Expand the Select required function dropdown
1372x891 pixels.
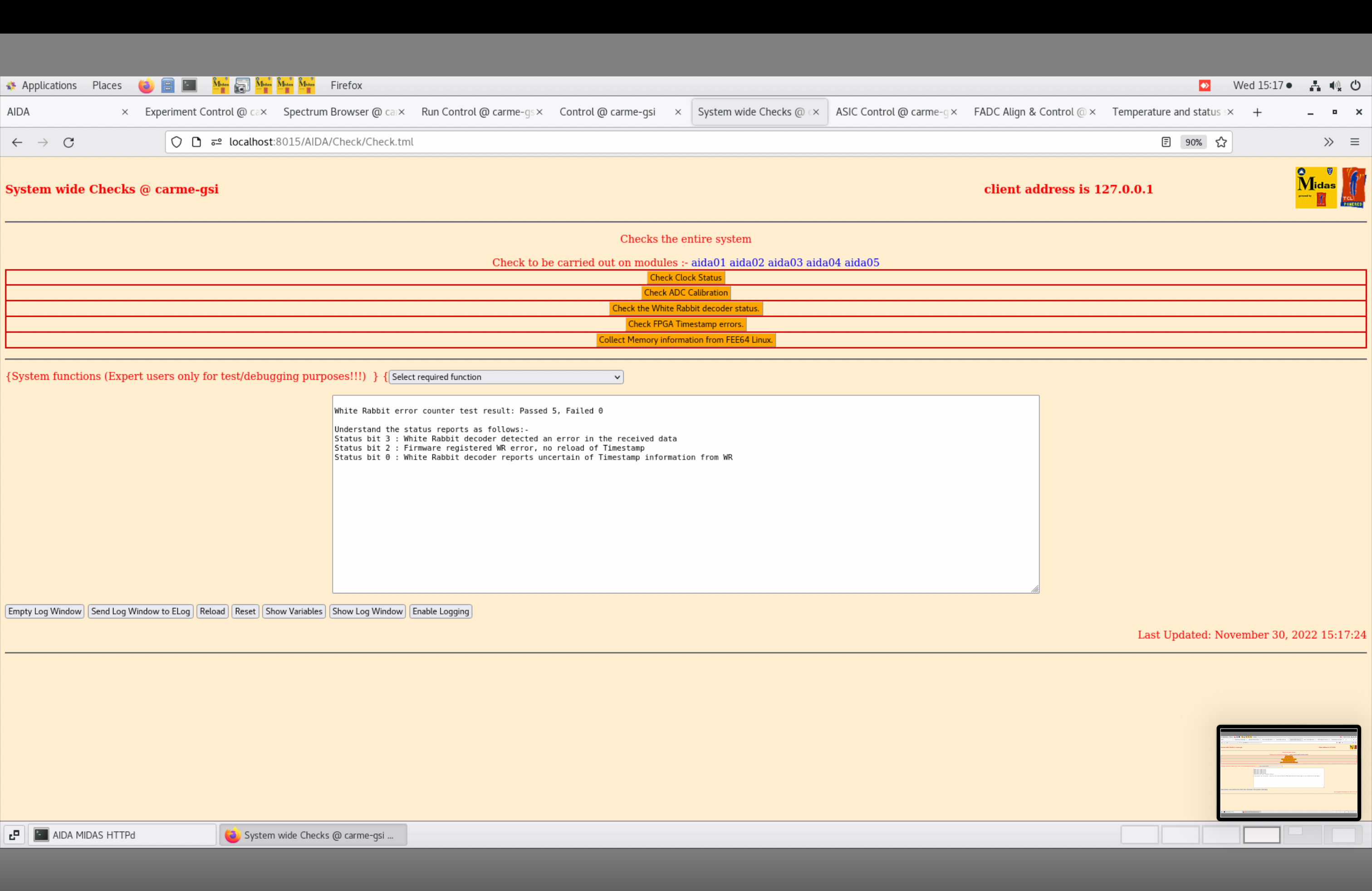505,377
